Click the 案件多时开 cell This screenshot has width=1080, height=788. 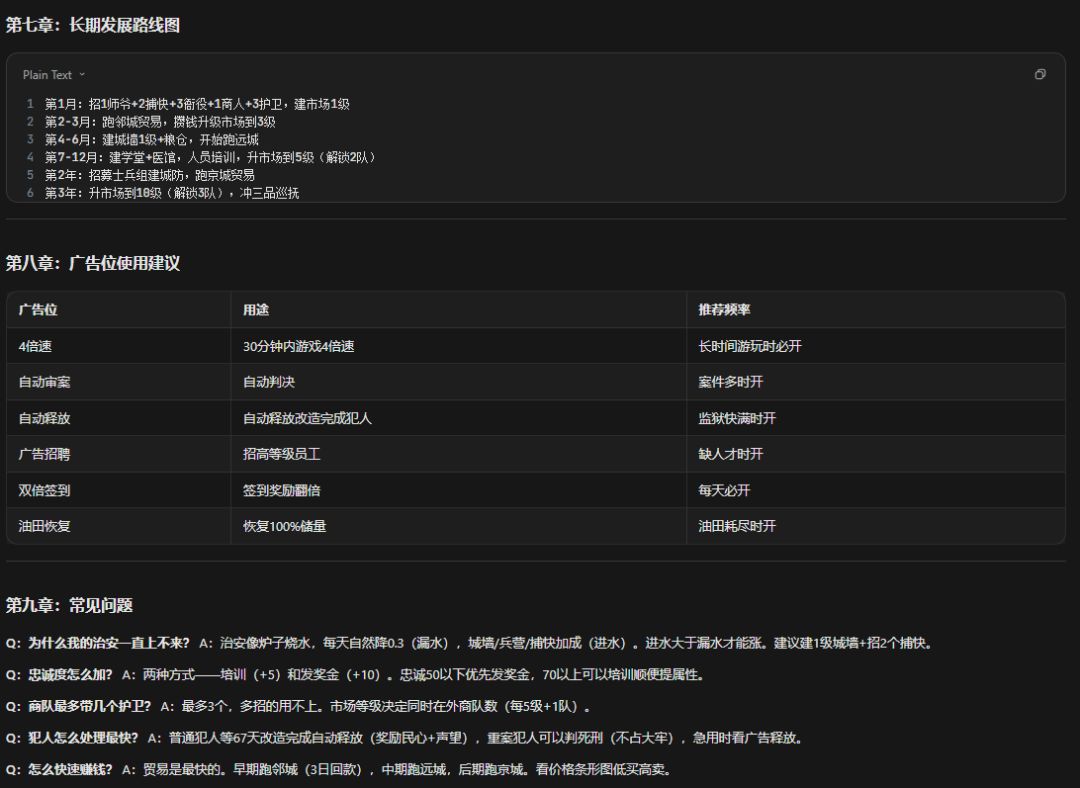pos(876,382)
